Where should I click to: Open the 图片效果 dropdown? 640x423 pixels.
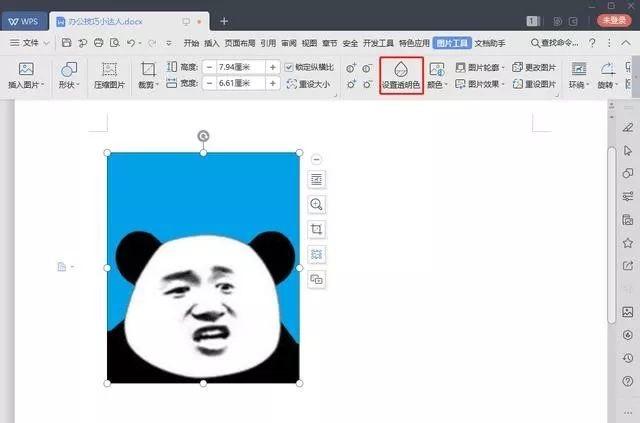[x=481, y=84]
